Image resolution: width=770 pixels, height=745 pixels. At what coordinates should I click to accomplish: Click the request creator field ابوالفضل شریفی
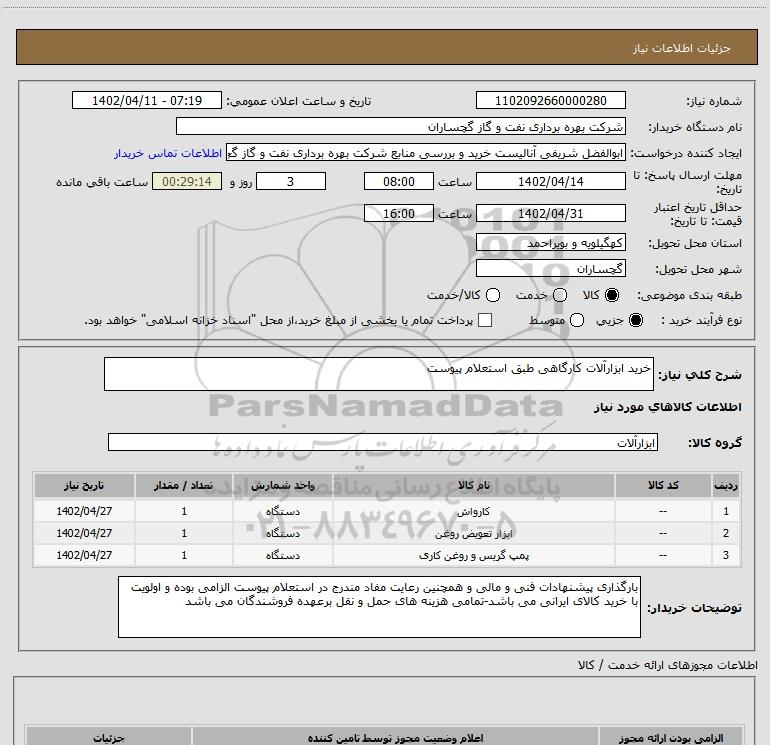point(426,152)
